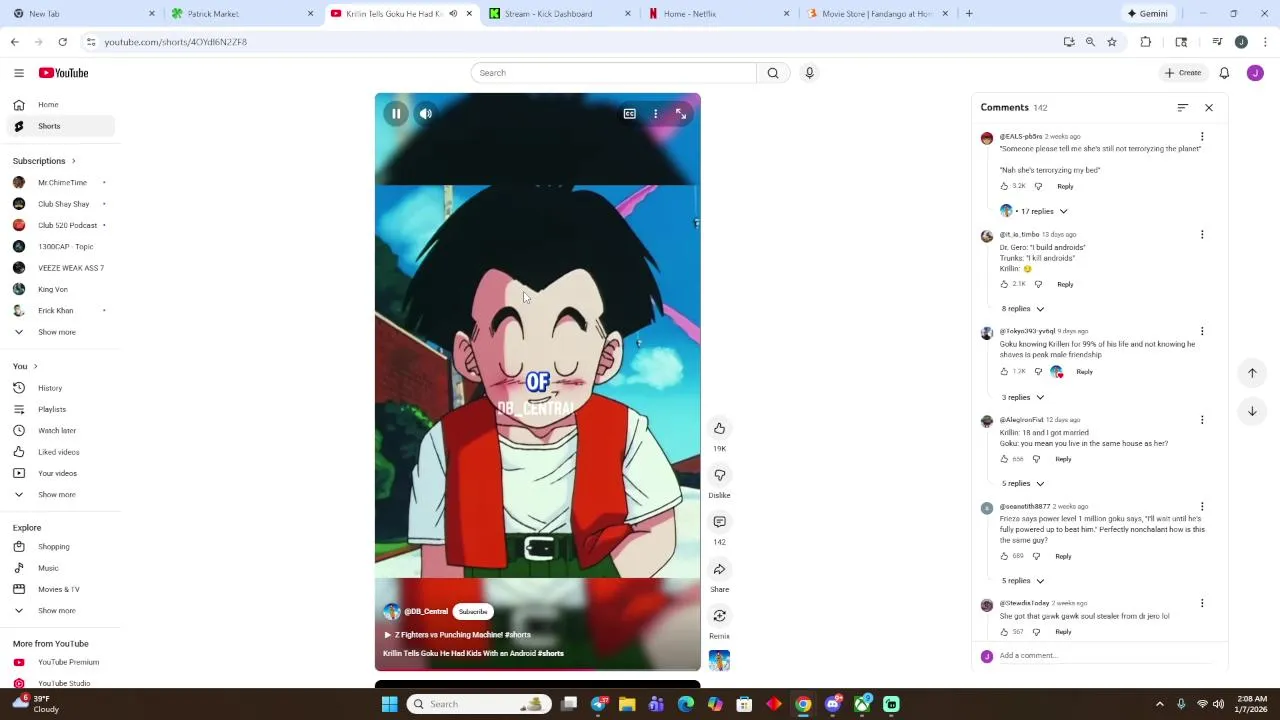Open Club Shay Shay channel

(60, 204)
